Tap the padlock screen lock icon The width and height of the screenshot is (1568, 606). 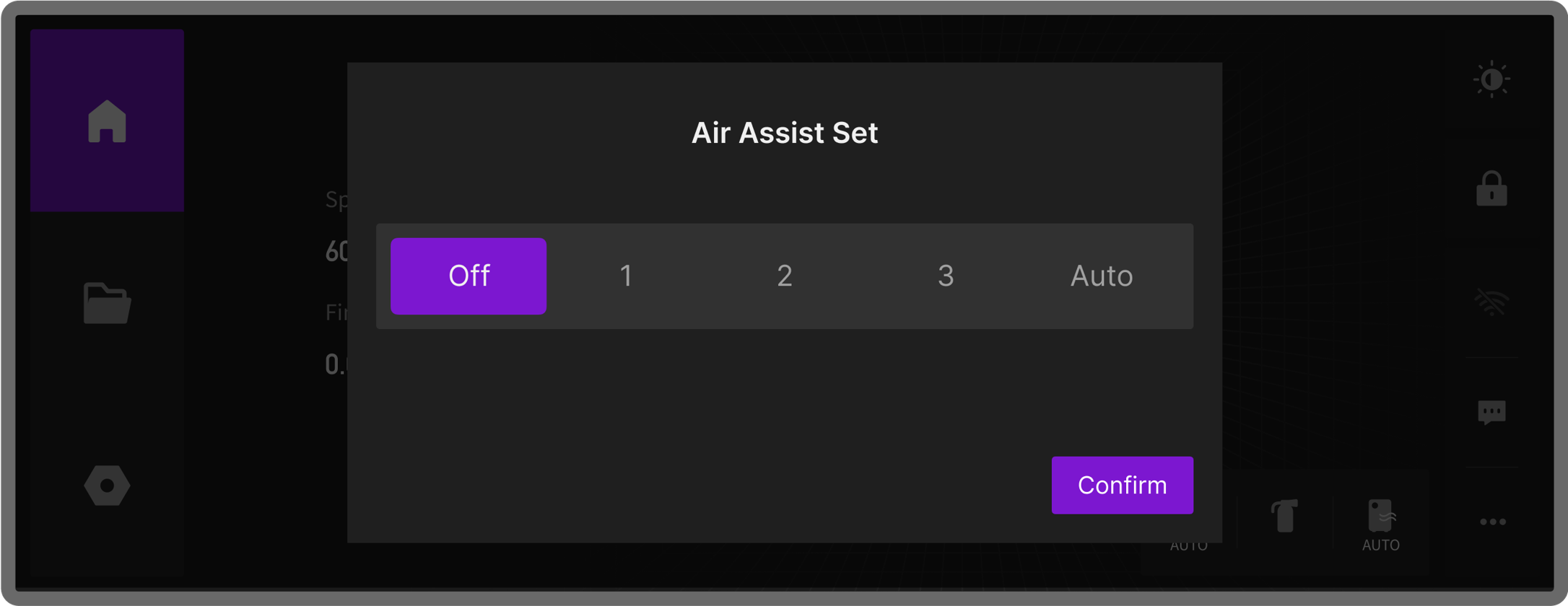1491,189
